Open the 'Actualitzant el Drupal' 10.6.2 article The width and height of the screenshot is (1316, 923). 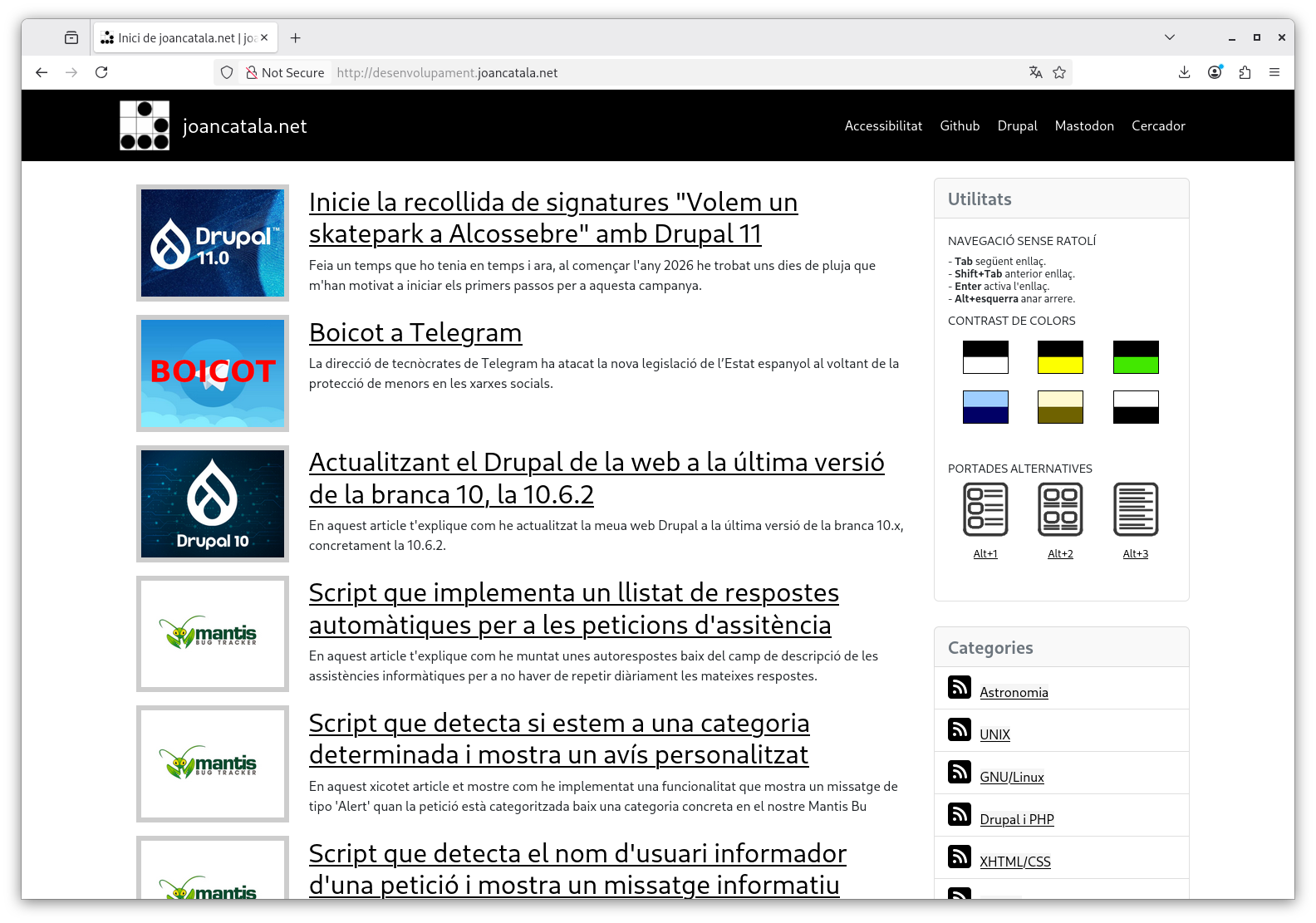click(597, 478)
